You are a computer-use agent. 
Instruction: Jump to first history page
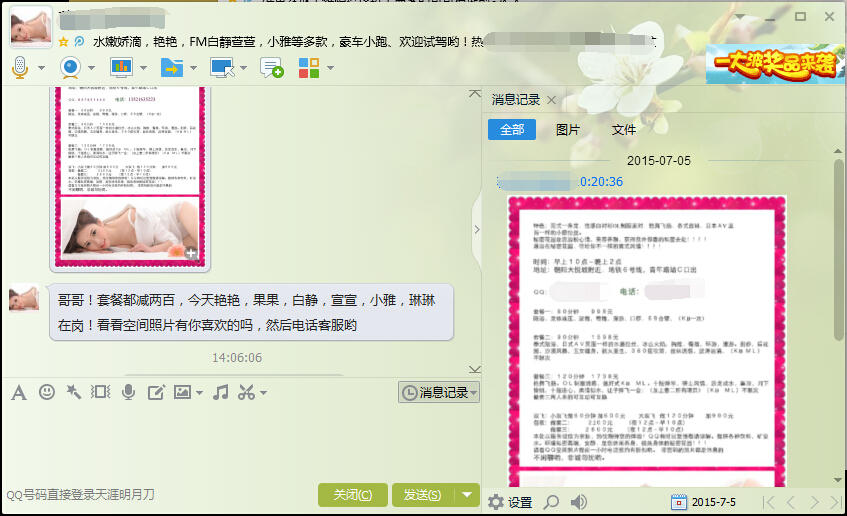(768, 502)
